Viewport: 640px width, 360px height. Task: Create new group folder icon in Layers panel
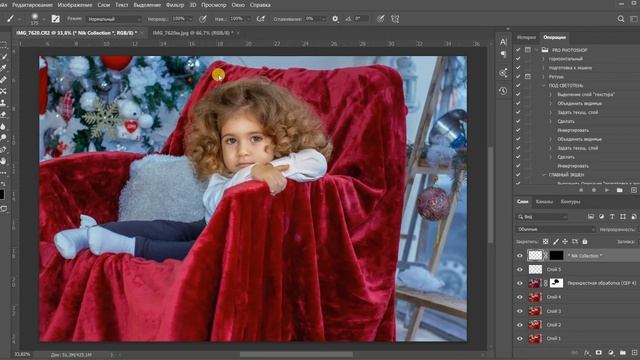(x=622, y=353)
